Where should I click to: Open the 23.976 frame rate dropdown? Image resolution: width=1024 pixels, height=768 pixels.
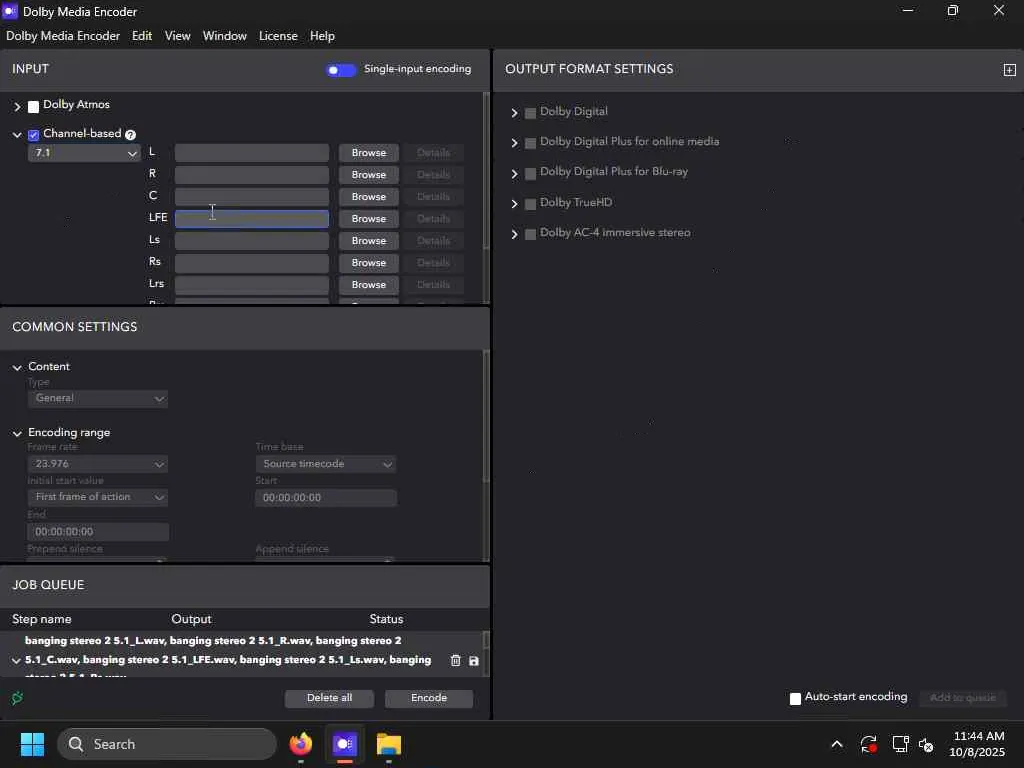[x=98, y=464]
